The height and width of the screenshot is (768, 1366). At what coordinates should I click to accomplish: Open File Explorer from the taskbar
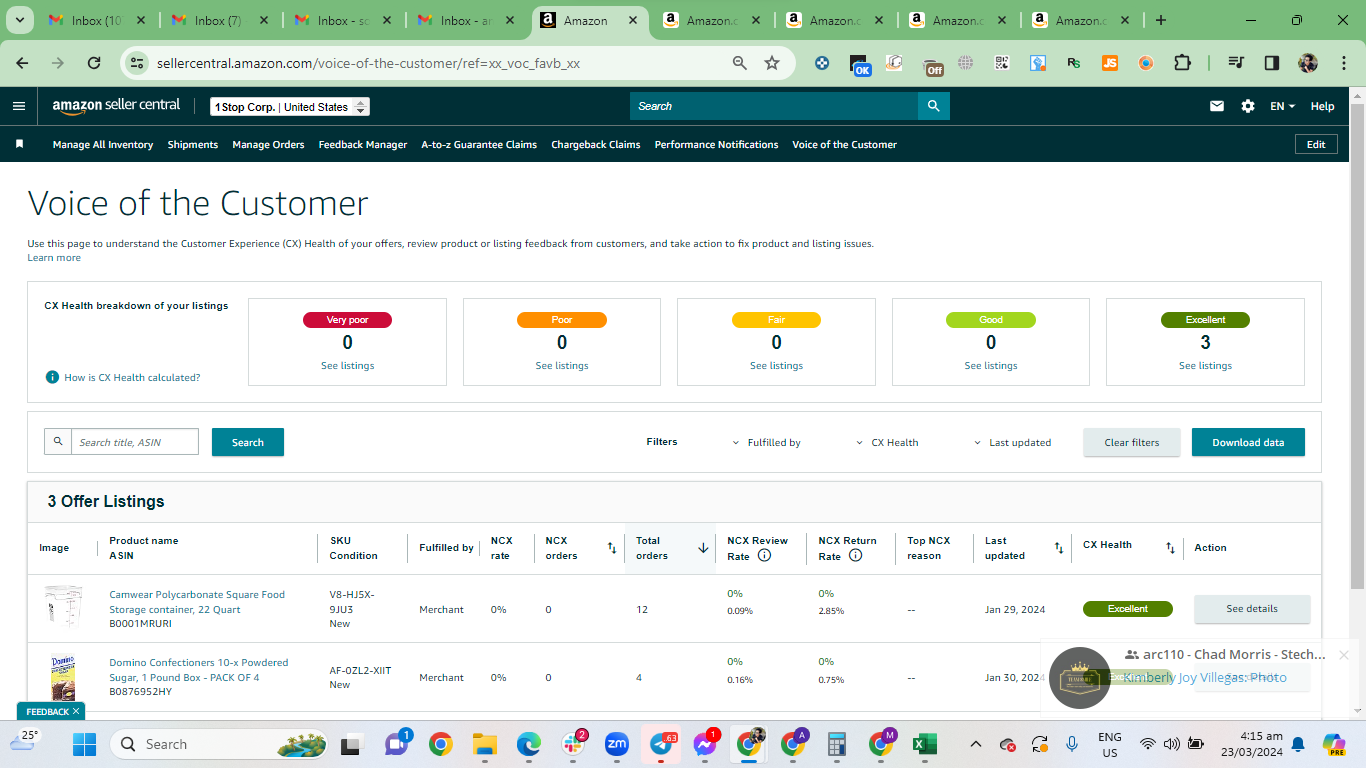(x=485, y=744)
